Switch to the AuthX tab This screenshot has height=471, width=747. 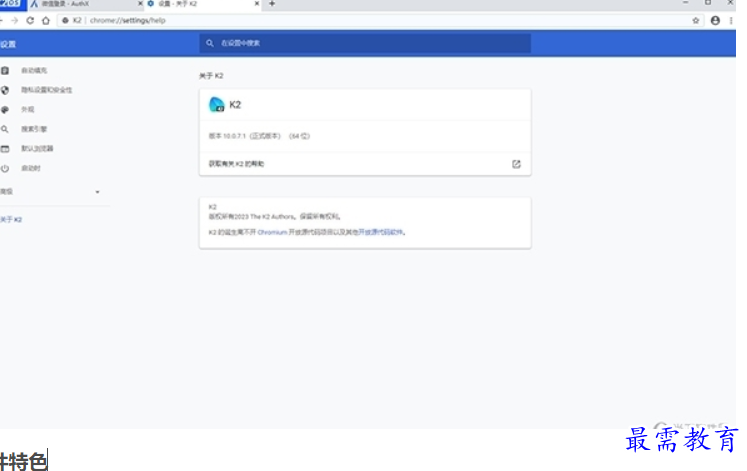coord(85,4)
